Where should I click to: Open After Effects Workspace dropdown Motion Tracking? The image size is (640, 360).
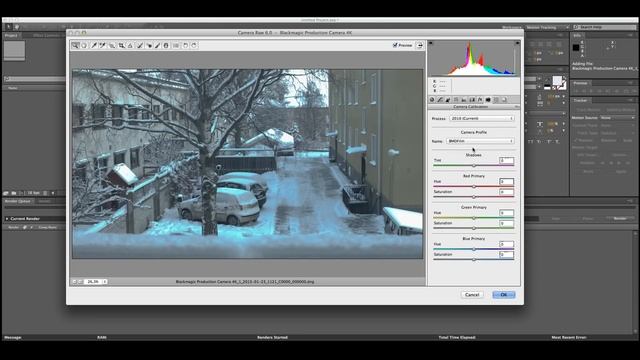[x=547, y=27]
